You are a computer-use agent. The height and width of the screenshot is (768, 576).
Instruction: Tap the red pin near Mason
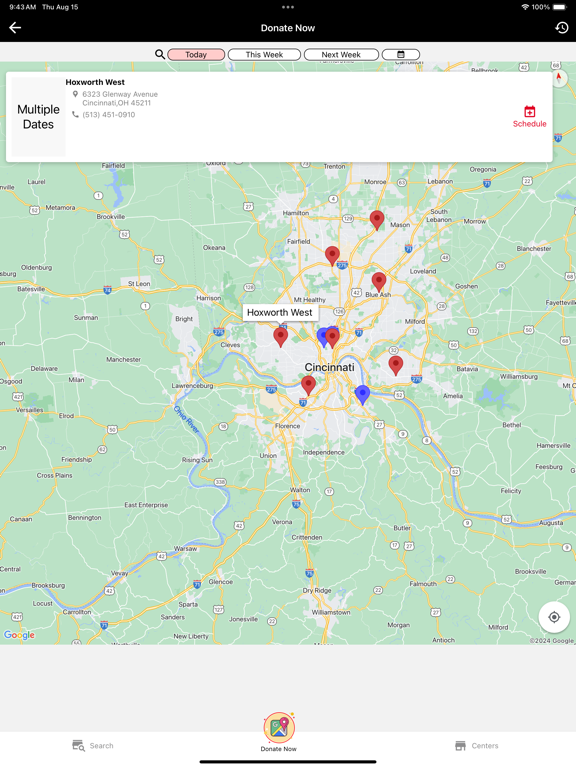pos(377,220)
